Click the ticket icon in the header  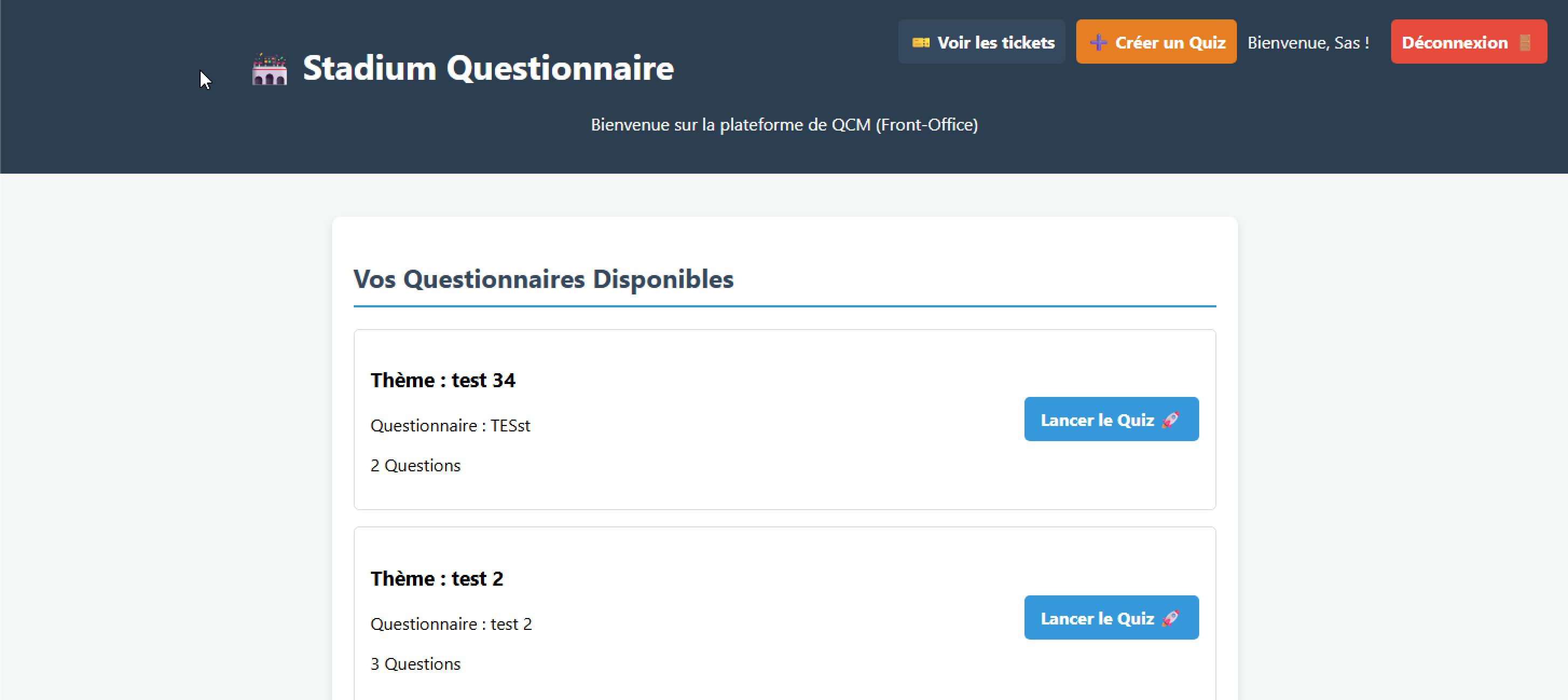[920, 43]
